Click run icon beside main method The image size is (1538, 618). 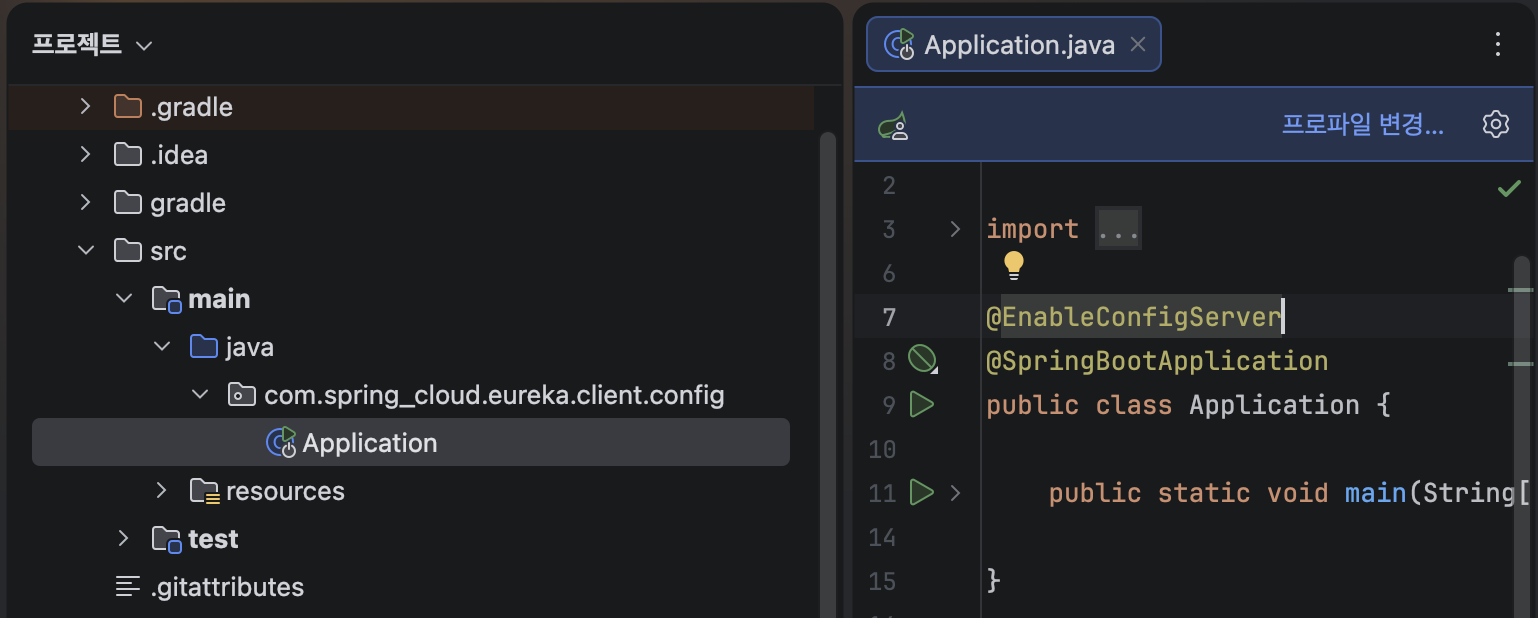[x=921, y=492]
